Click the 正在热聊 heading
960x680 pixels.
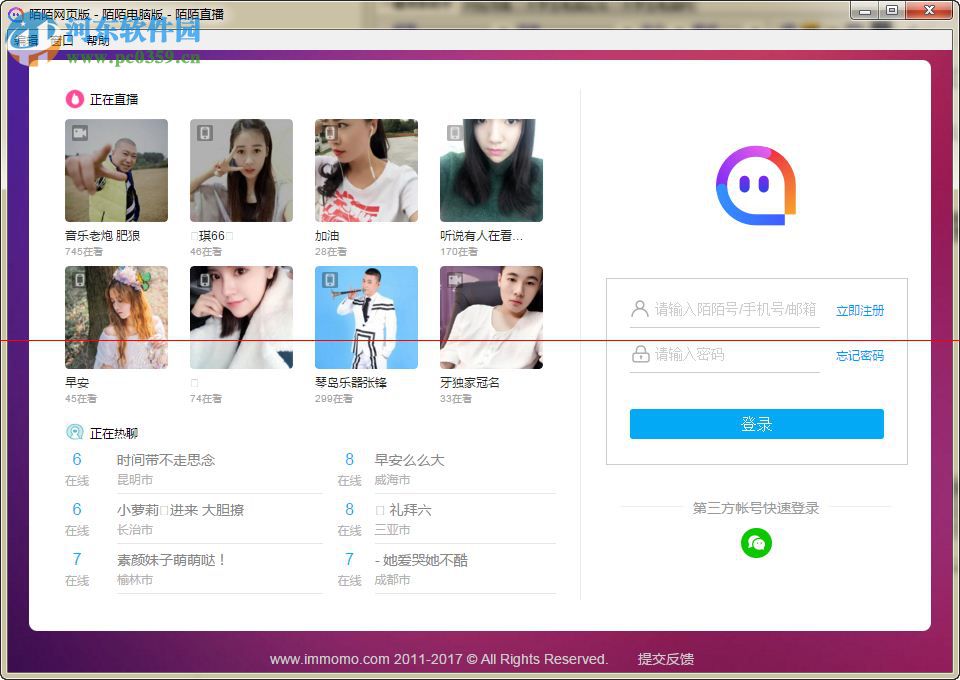[x=114, y=433]
